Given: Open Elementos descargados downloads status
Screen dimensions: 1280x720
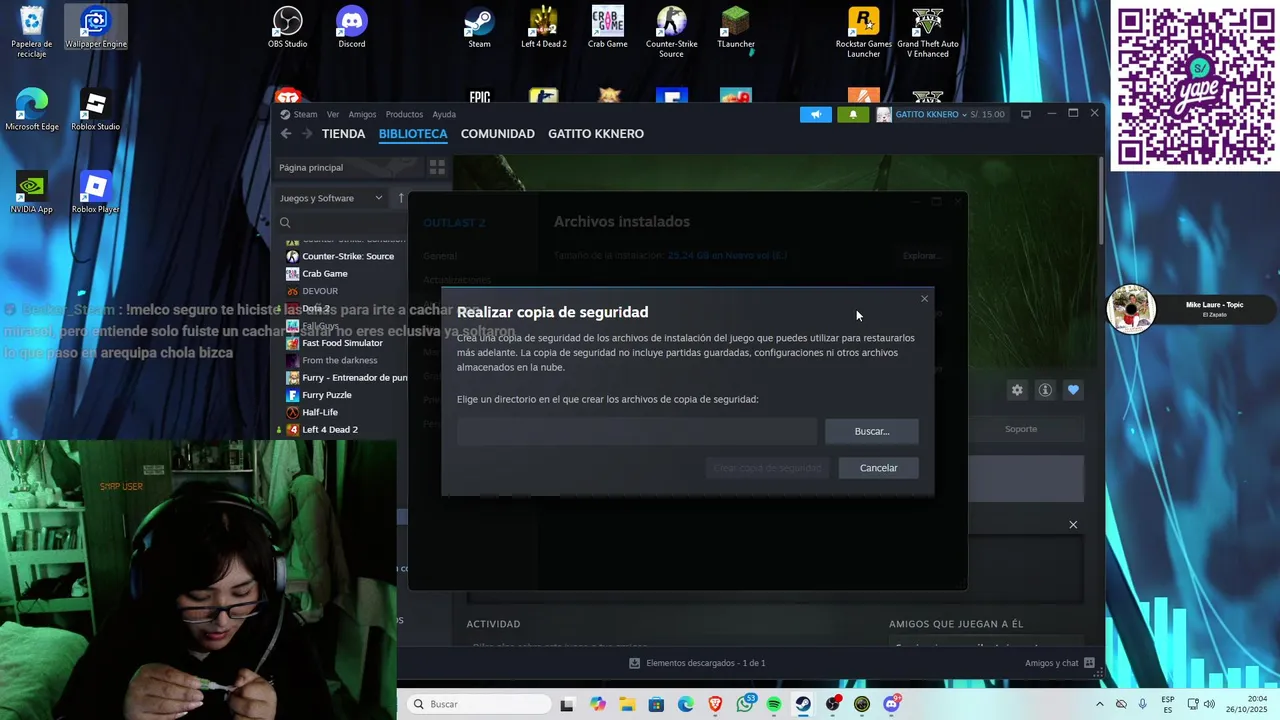Looking at the screenshot, I should [x=698, y=663].
